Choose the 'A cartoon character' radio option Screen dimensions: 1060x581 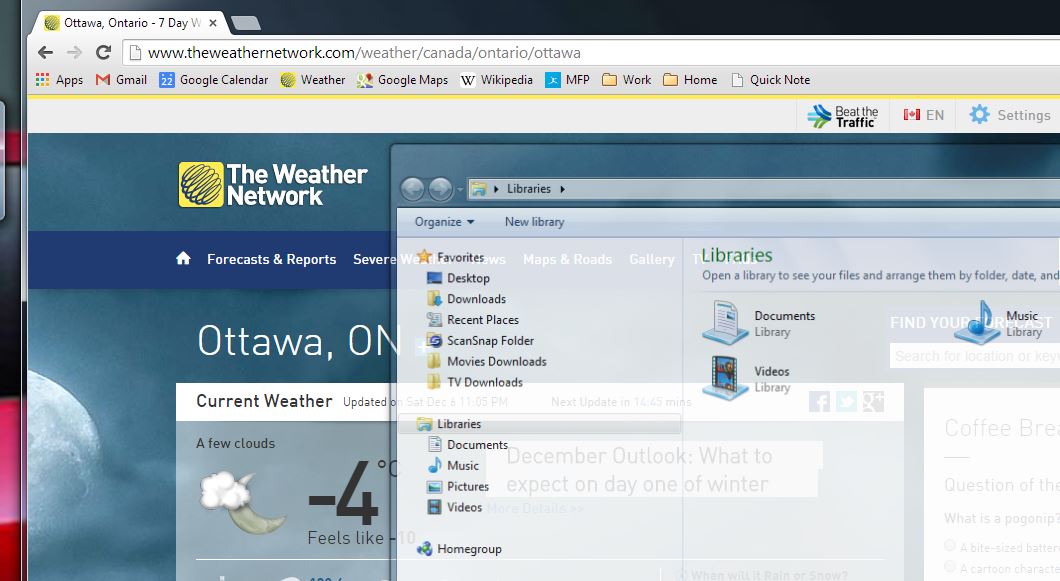tap(950, 568)
